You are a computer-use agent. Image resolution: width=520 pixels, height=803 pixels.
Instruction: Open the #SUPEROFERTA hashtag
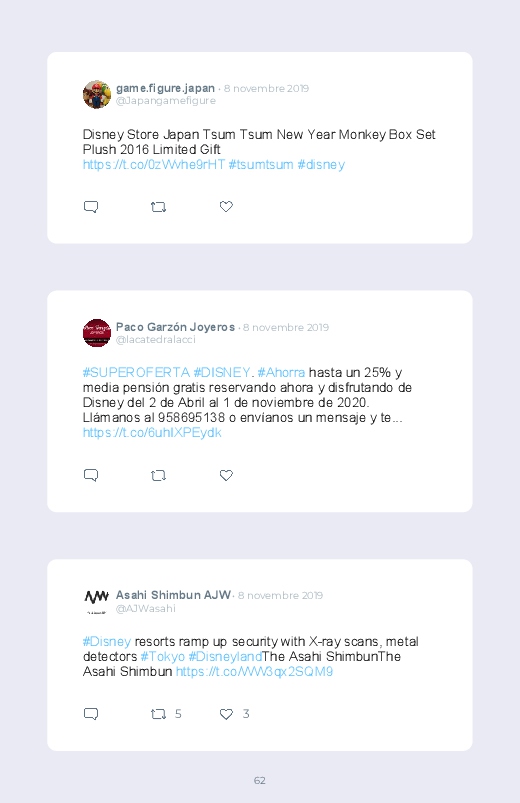point(136,372)
